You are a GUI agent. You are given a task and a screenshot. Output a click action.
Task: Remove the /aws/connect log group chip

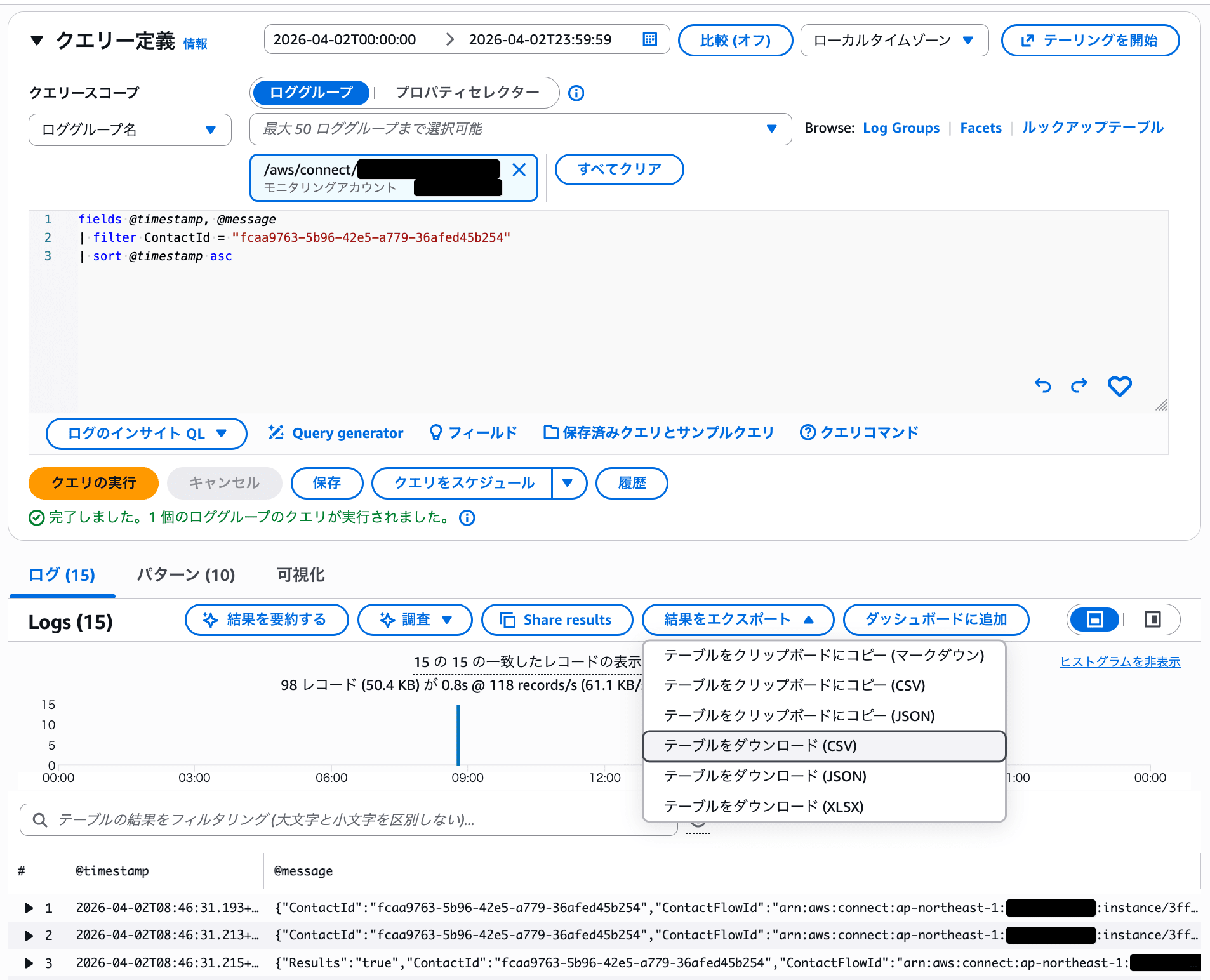pyautogui.click(x=519, y=169)
